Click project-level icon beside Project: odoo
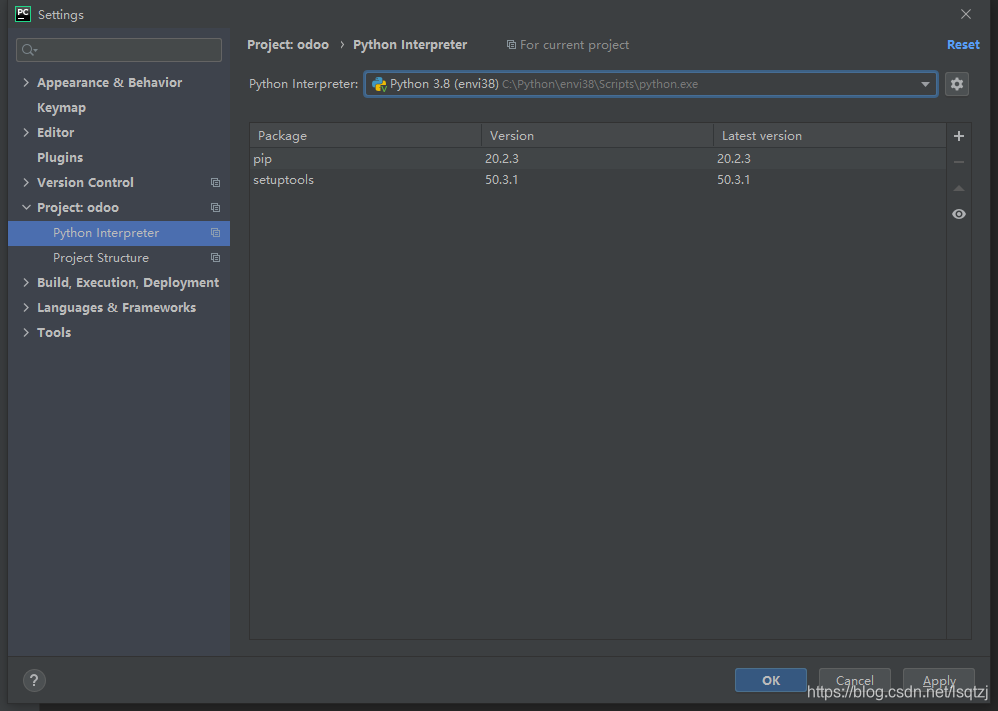This screenshot has width=998, height=711. [215, 208]
